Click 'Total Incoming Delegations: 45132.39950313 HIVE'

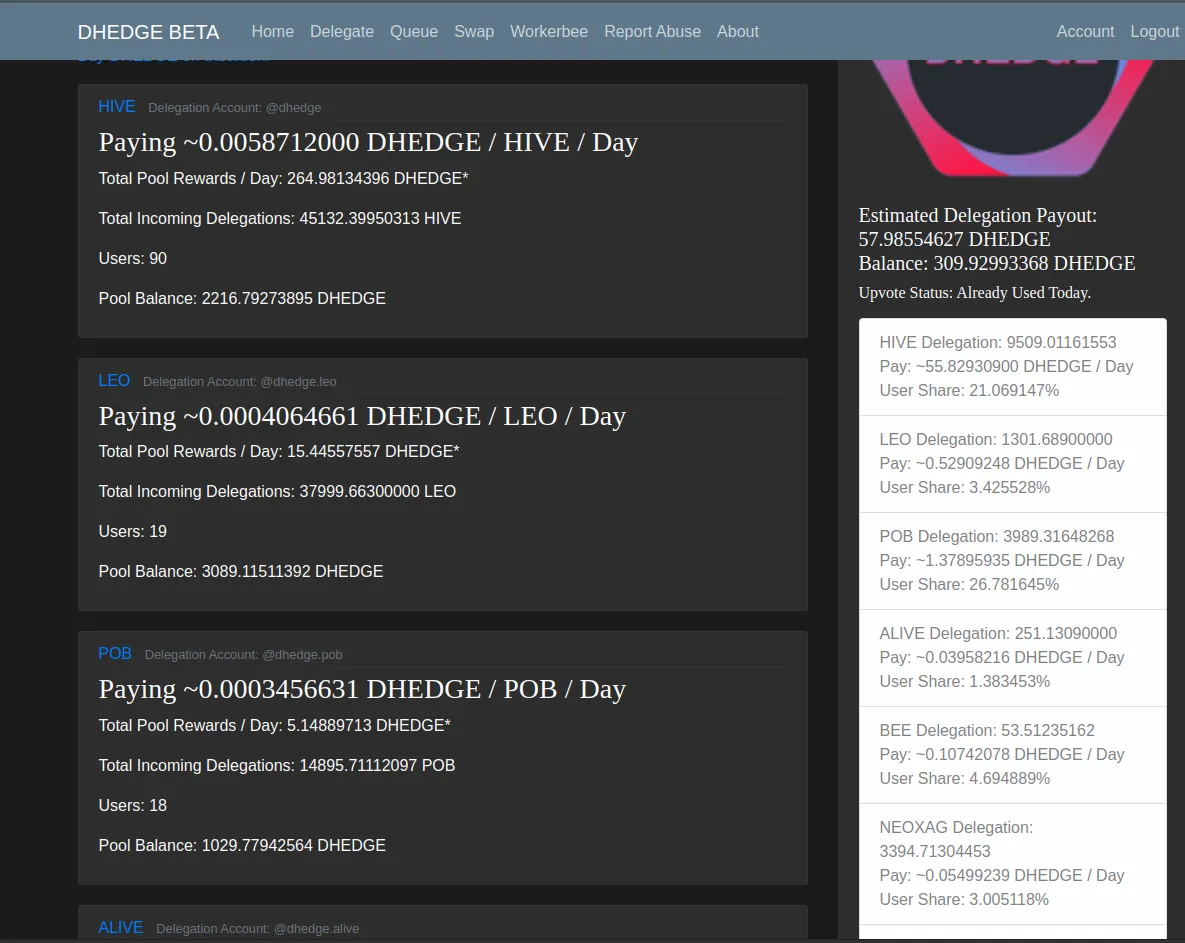[x=280, y=218]
